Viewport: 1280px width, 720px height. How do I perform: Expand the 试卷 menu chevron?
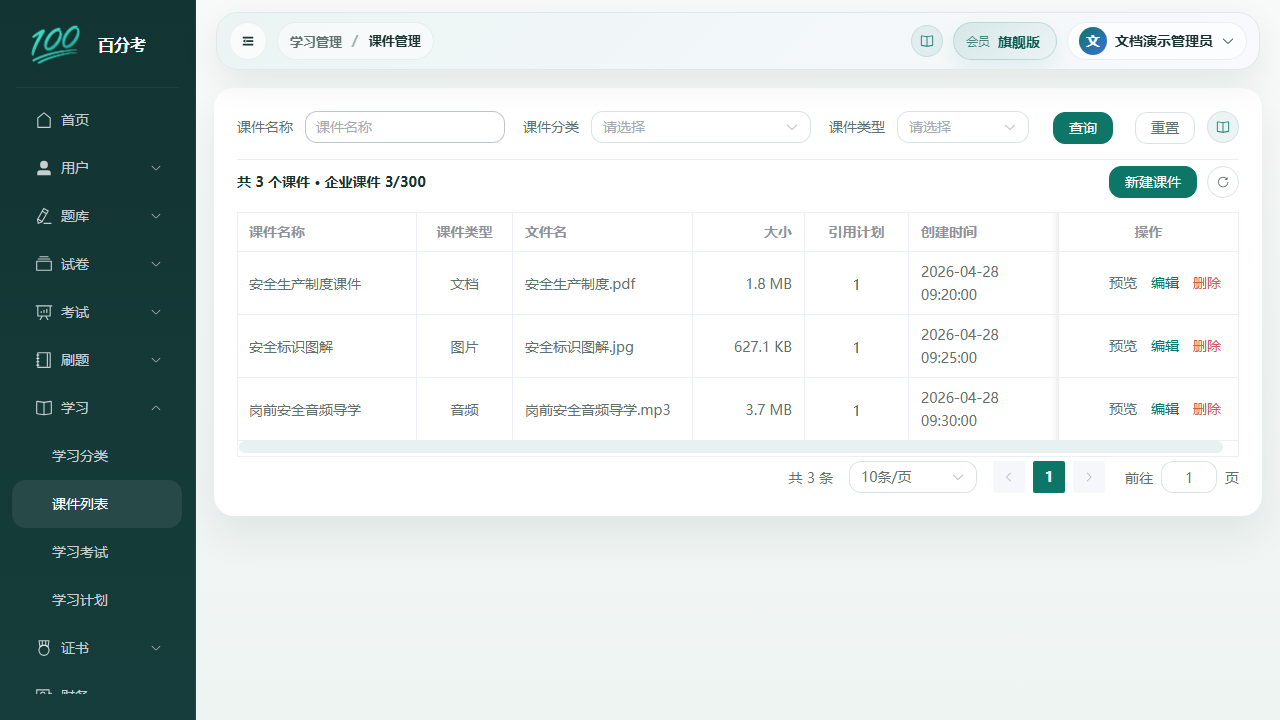156,264
